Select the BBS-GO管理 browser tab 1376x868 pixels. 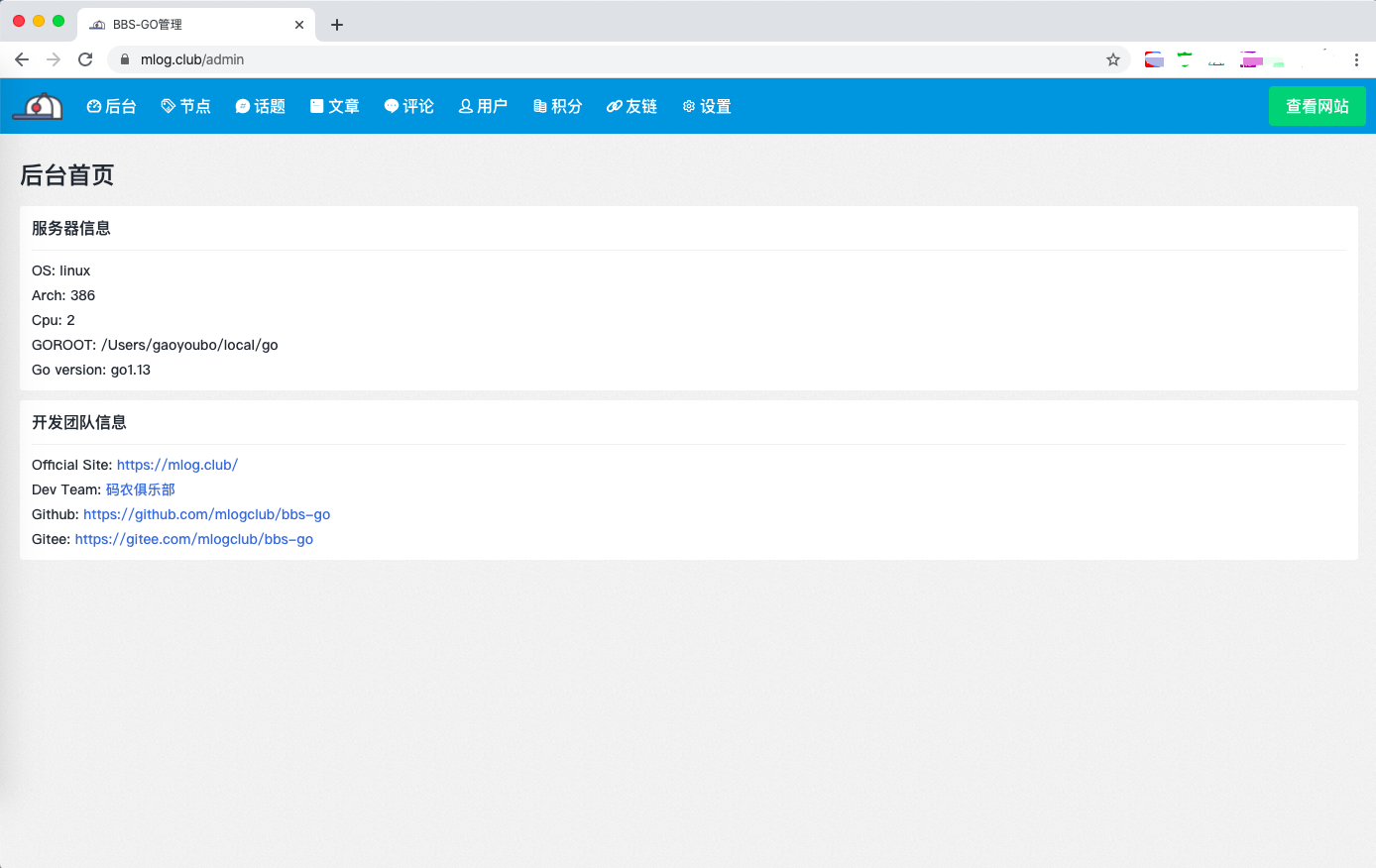pos(196,25)
